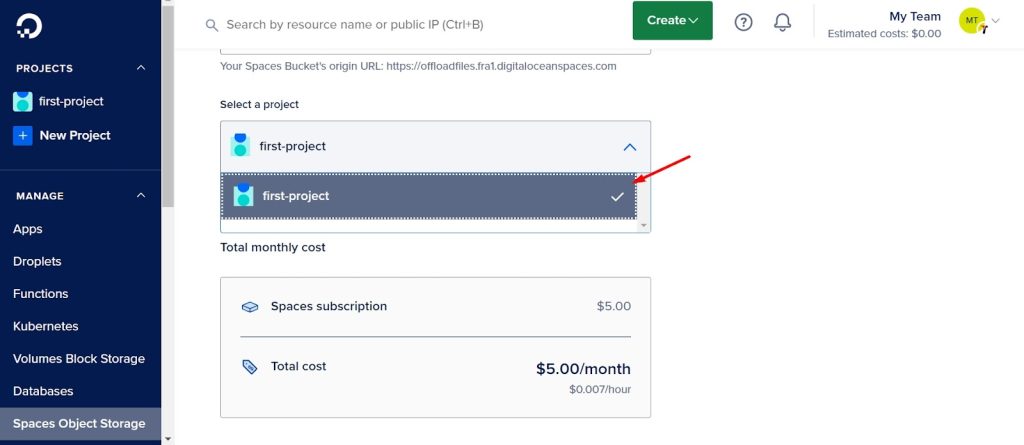Collapse the PROJECTS section chevron
This screenshot has height=445, width=1024.
[x=141, y=68]
